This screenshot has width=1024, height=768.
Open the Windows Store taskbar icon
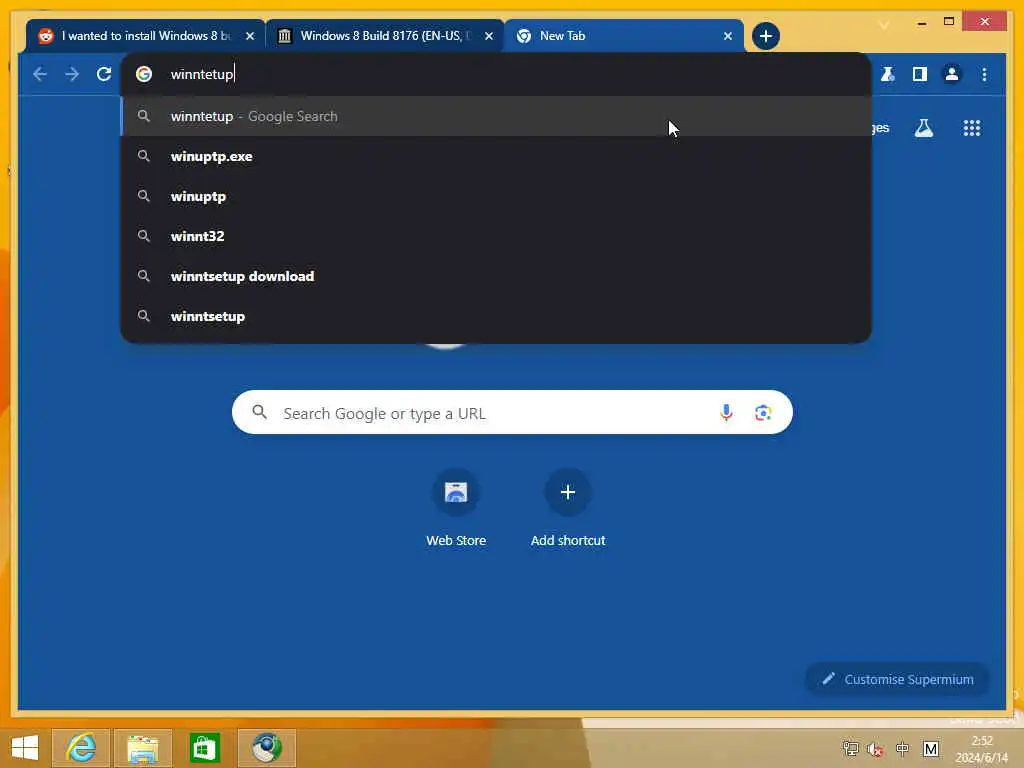[204, 748]
